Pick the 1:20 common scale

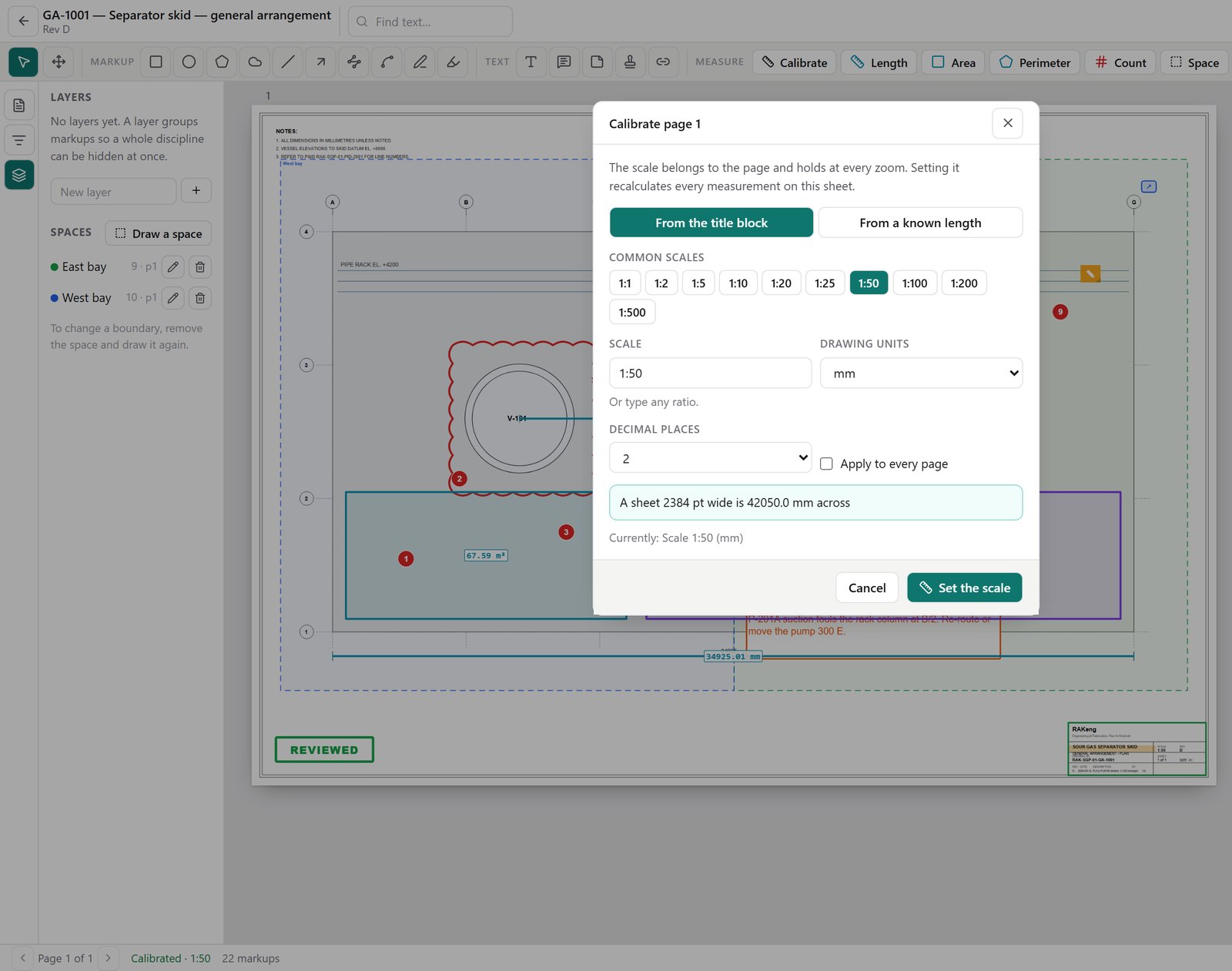(781, 283)
